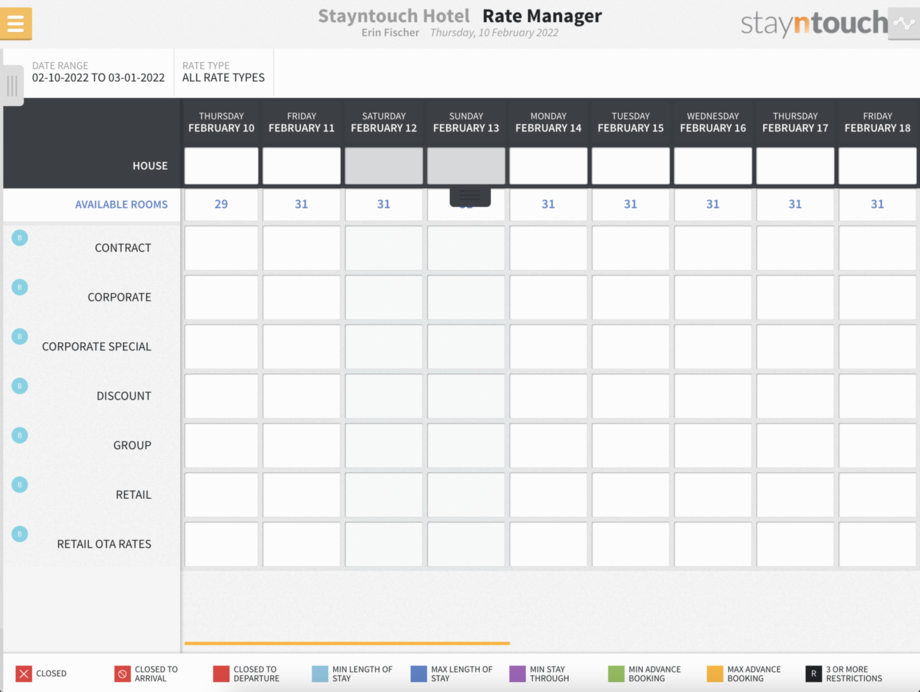The width and height of the screenshot is (920, 692).
Task: Select the House cell for Saturday February 12
Action: point(384,166)
